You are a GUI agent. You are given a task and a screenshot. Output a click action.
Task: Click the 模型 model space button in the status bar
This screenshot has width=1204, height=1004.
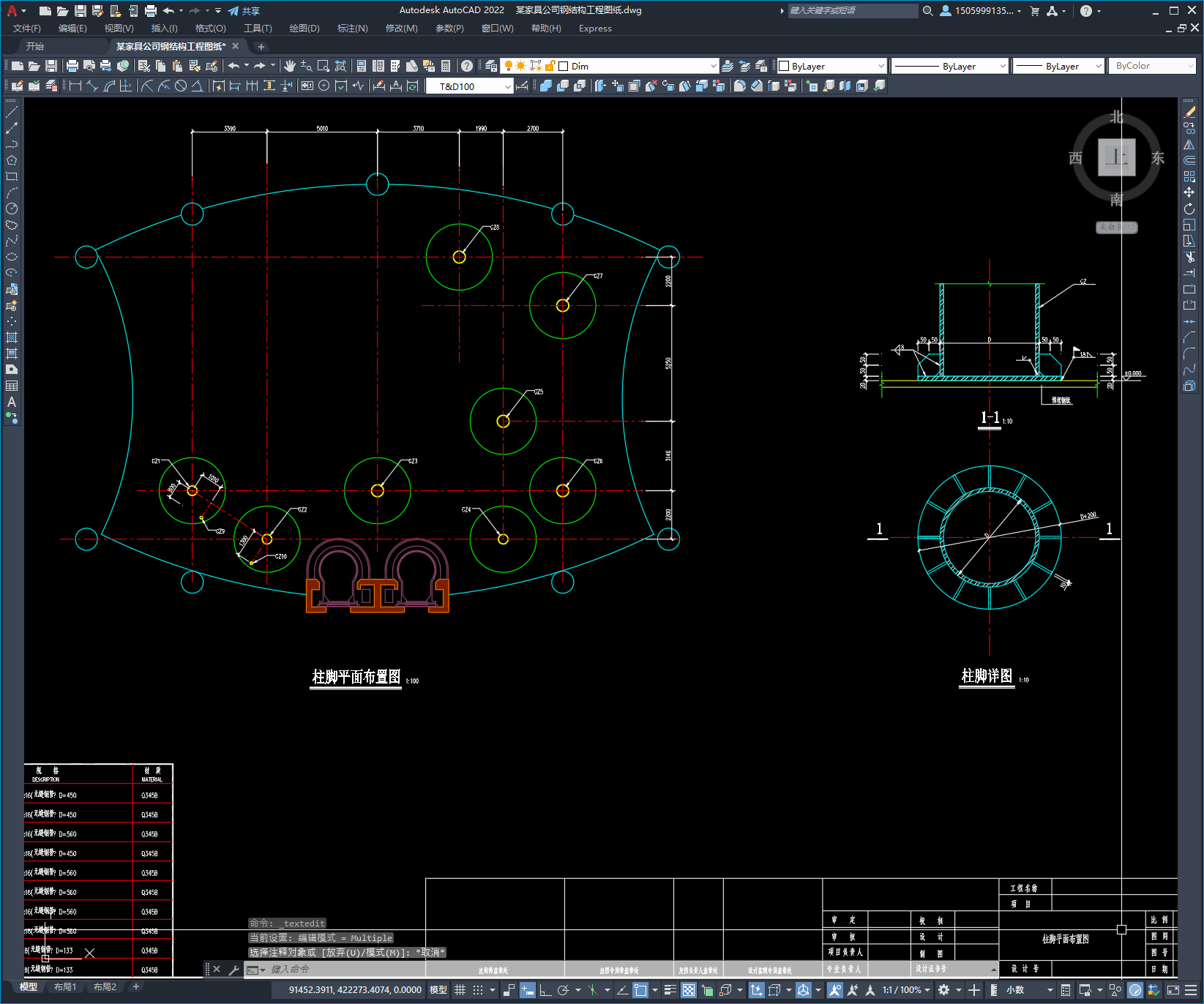click(x=438, y=990)
